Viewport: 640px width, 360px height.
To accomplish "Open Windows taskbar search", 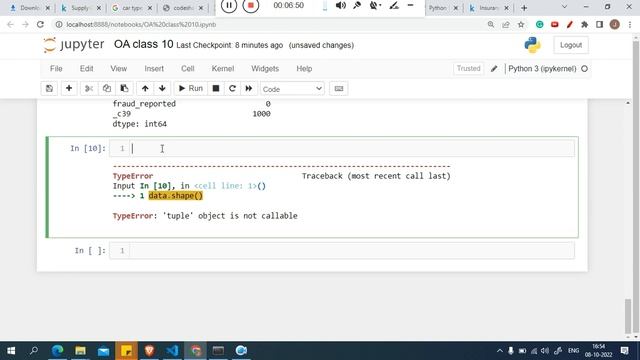I will 34,351.
